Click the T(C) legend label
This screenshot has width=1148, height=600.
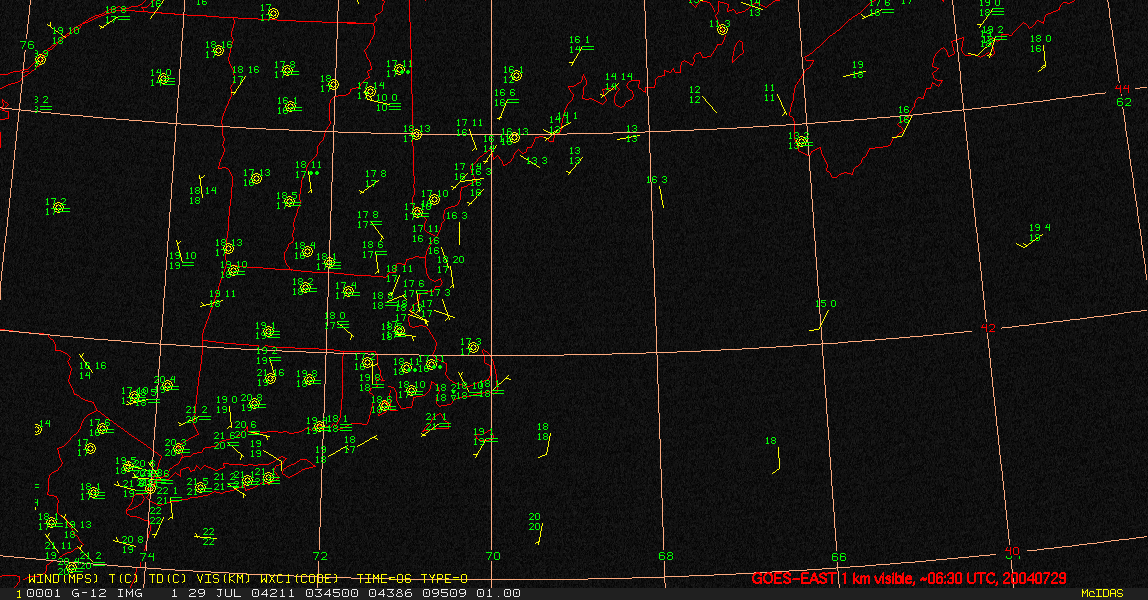(x=123, y=579)
